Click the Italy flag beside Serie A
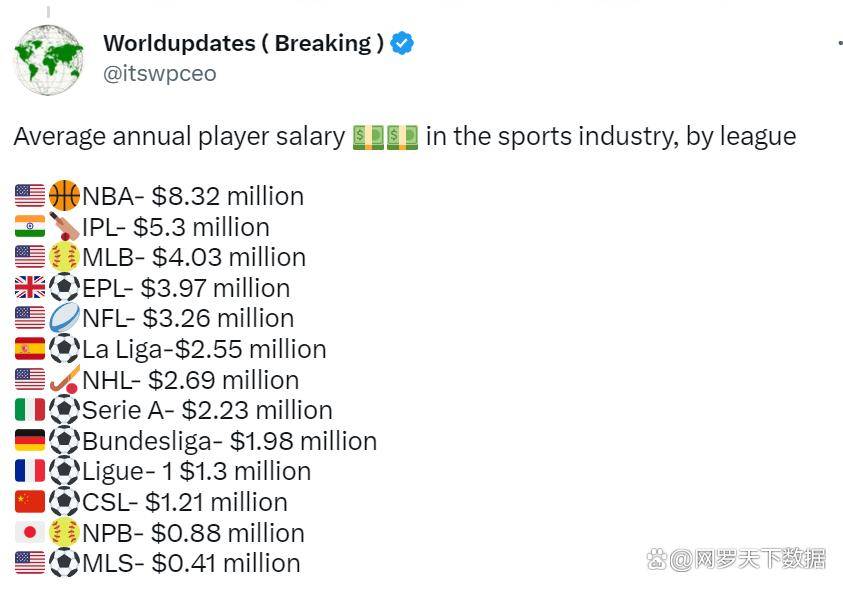Screen dimensions: 843x589 (30, 410)
